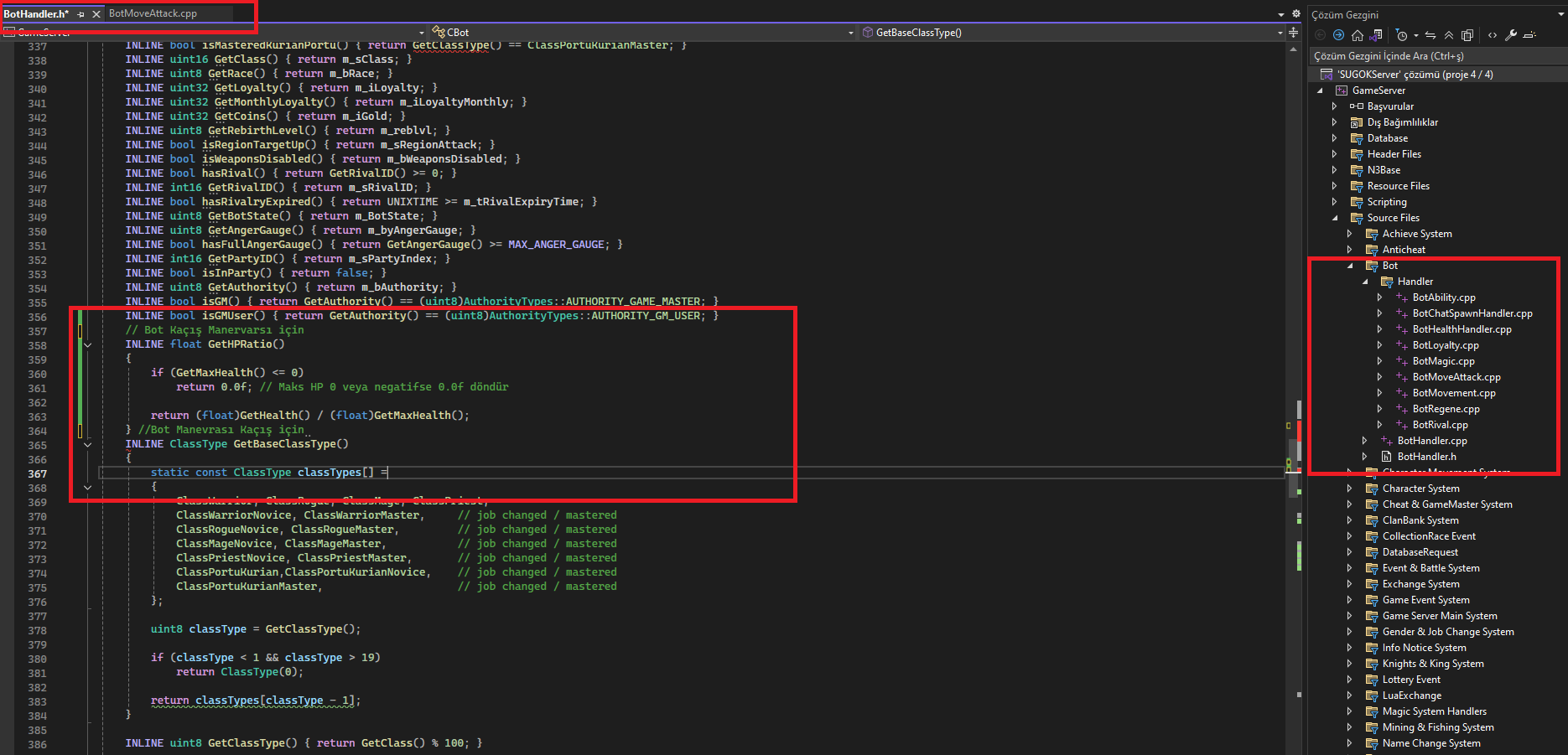Select the BotHandler.h* tab

36,13
